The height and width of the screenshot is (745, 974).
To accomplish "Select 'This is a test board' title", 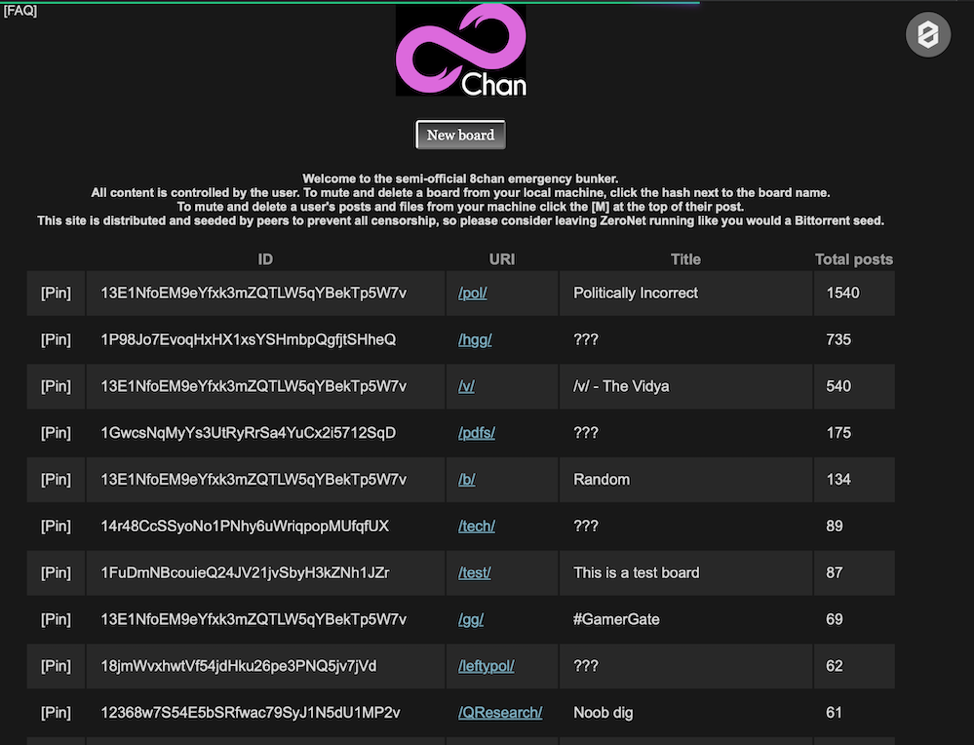I will (636, 573).
